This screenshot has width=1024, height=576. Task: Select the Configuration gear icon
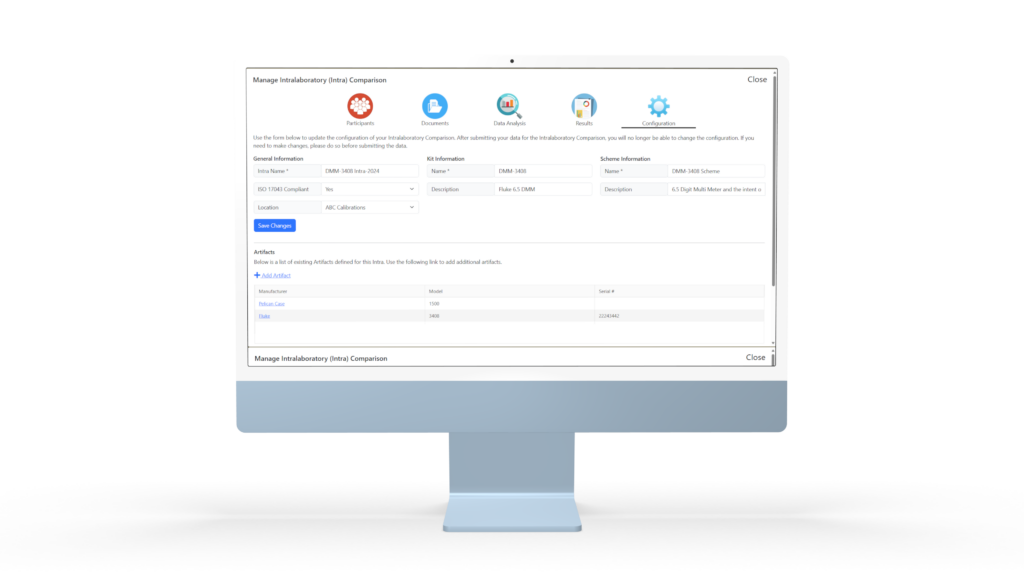click(658, 105)
